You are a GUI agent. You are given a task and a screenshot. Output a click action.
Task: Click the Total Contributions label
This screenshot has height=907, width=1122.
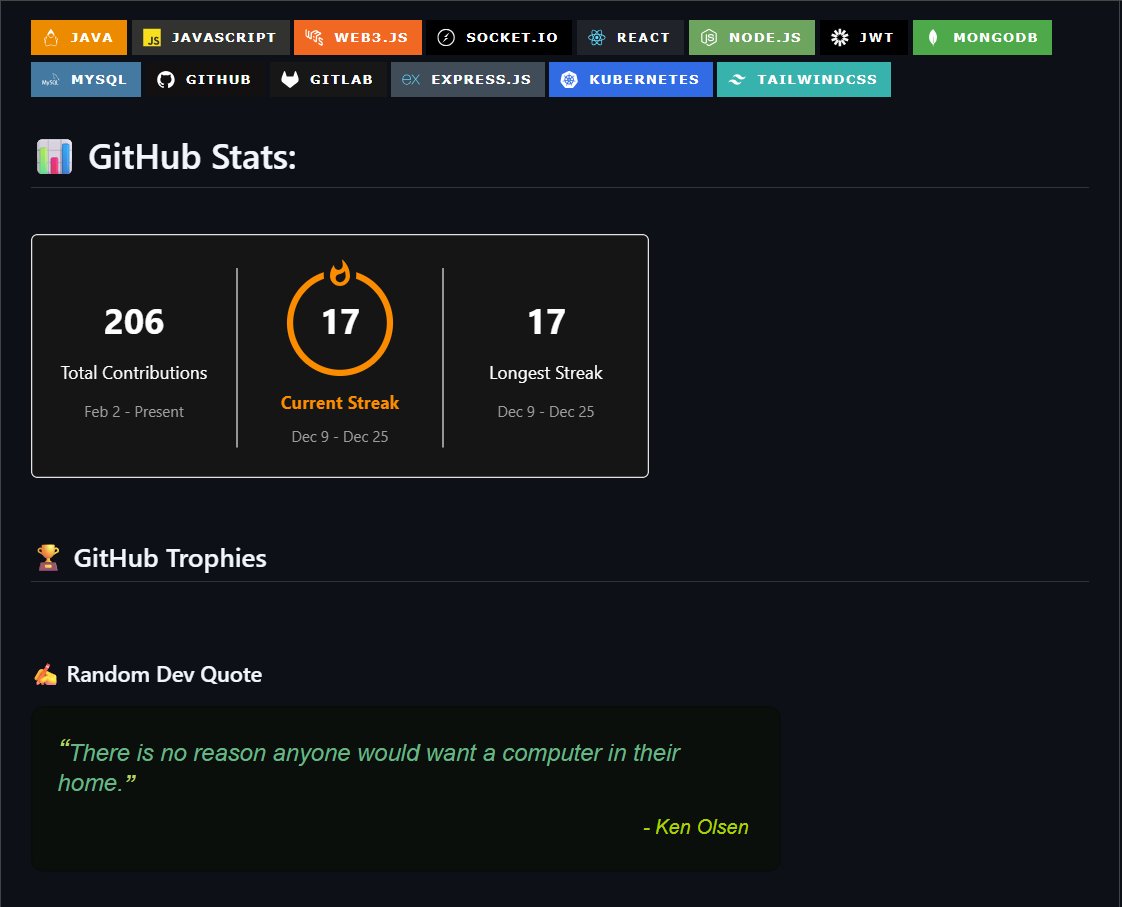click(134, 373)
